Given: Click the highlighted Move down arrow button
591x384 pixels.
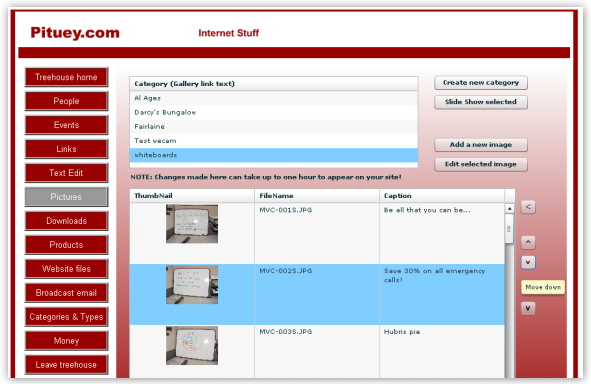Looking at the screenshot, I should pos(528,262).
